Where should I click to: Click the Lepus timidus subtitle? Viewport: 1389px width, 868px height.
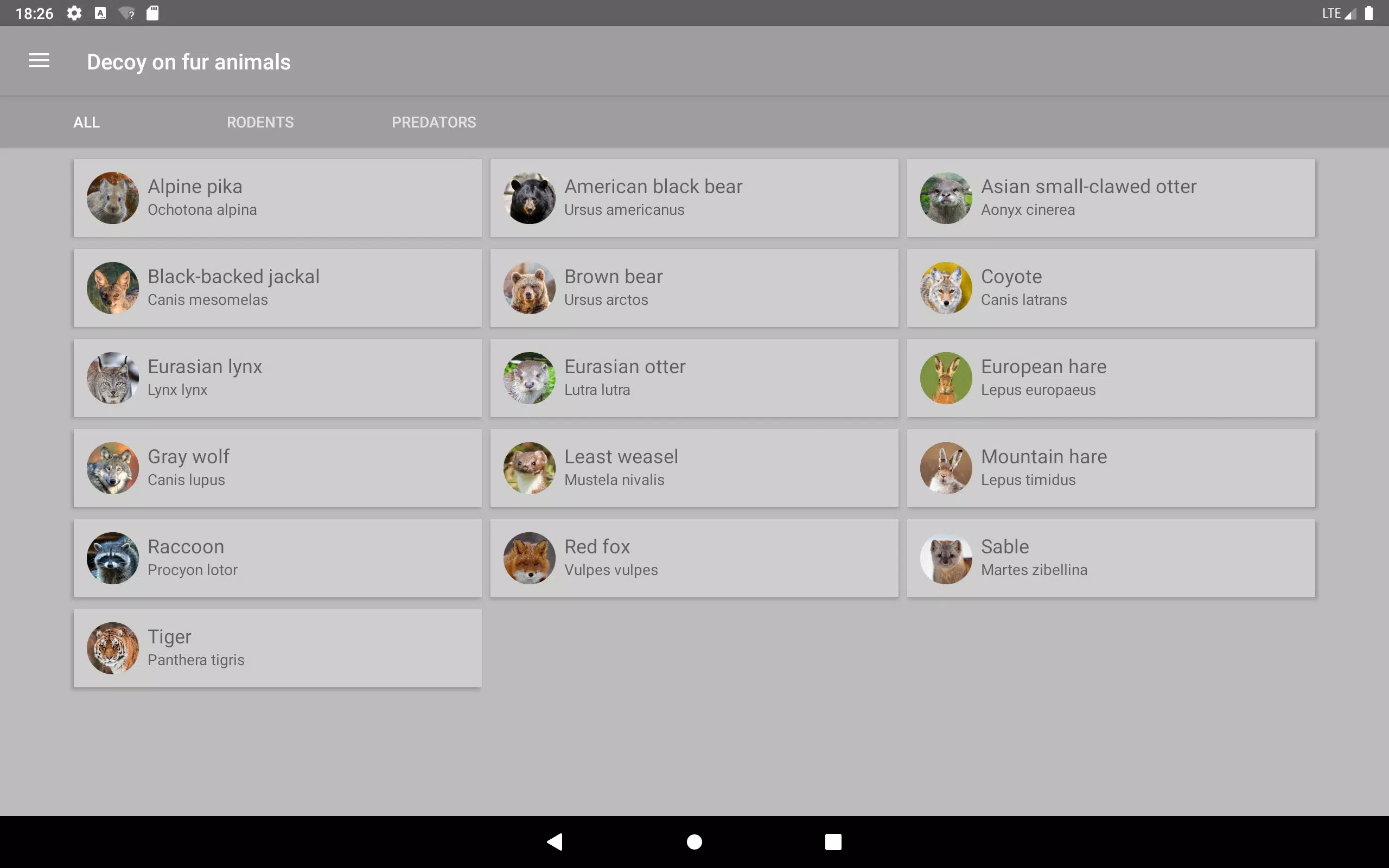pos(1028,481)
